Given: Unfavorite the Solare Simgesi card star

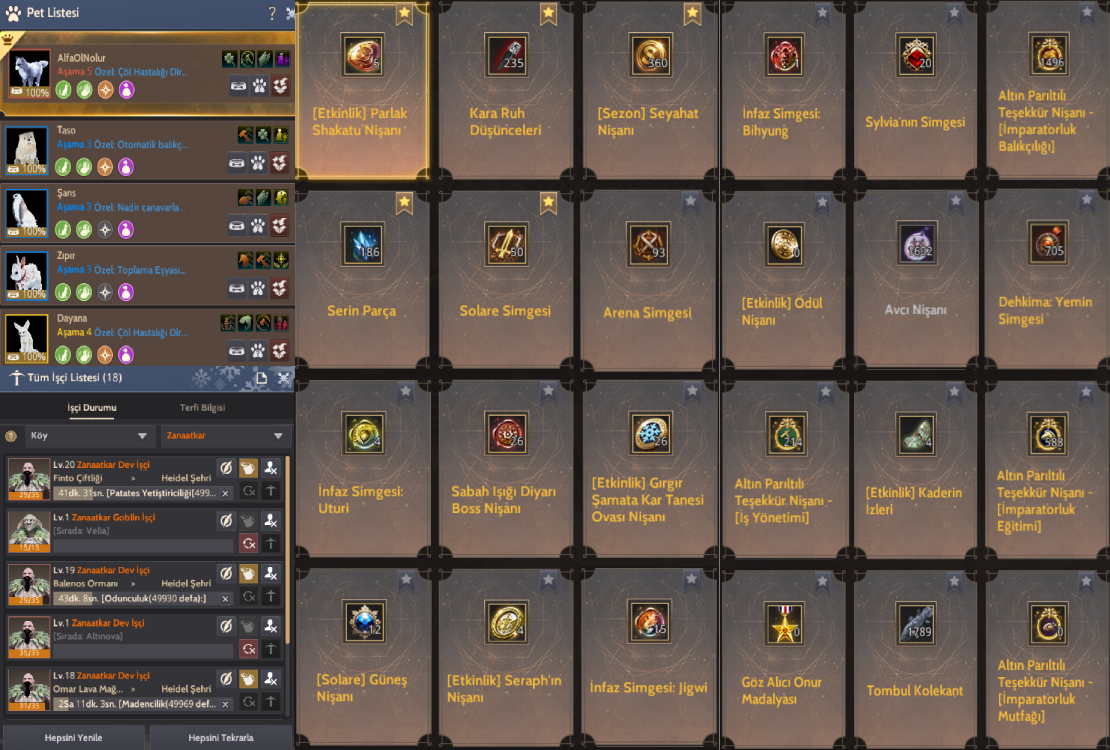Looking at the screenshot, I should (x=548, y=203).
